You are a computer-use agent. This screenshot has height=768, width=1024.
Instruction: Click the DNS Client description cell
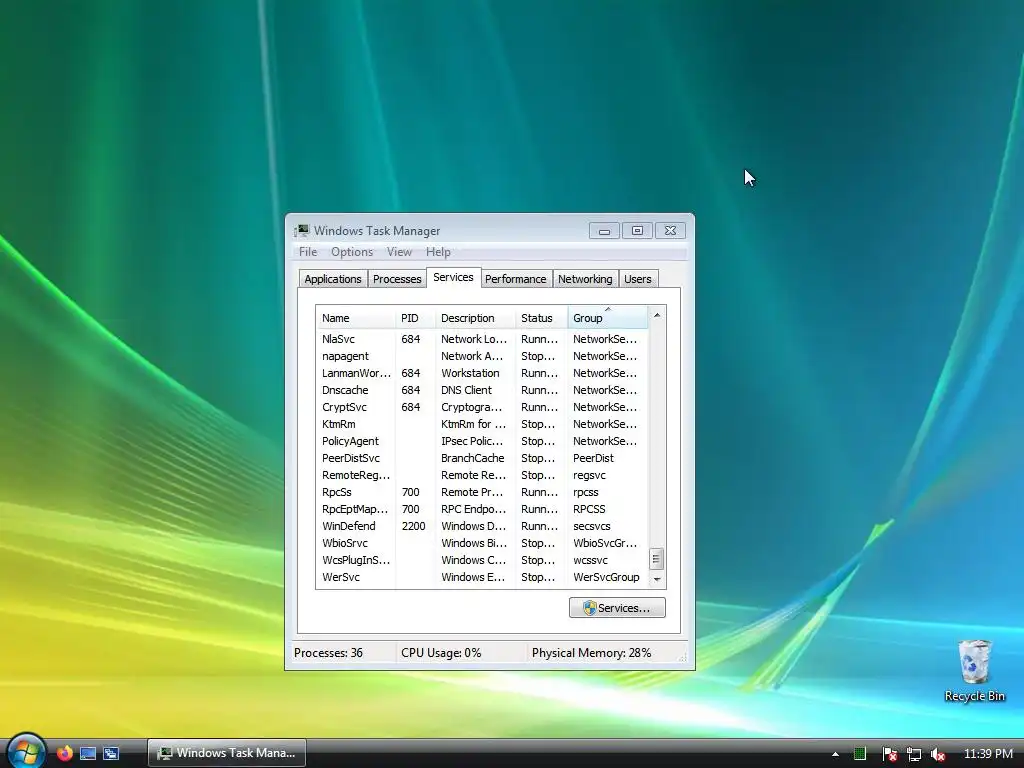tap(466, 390)
